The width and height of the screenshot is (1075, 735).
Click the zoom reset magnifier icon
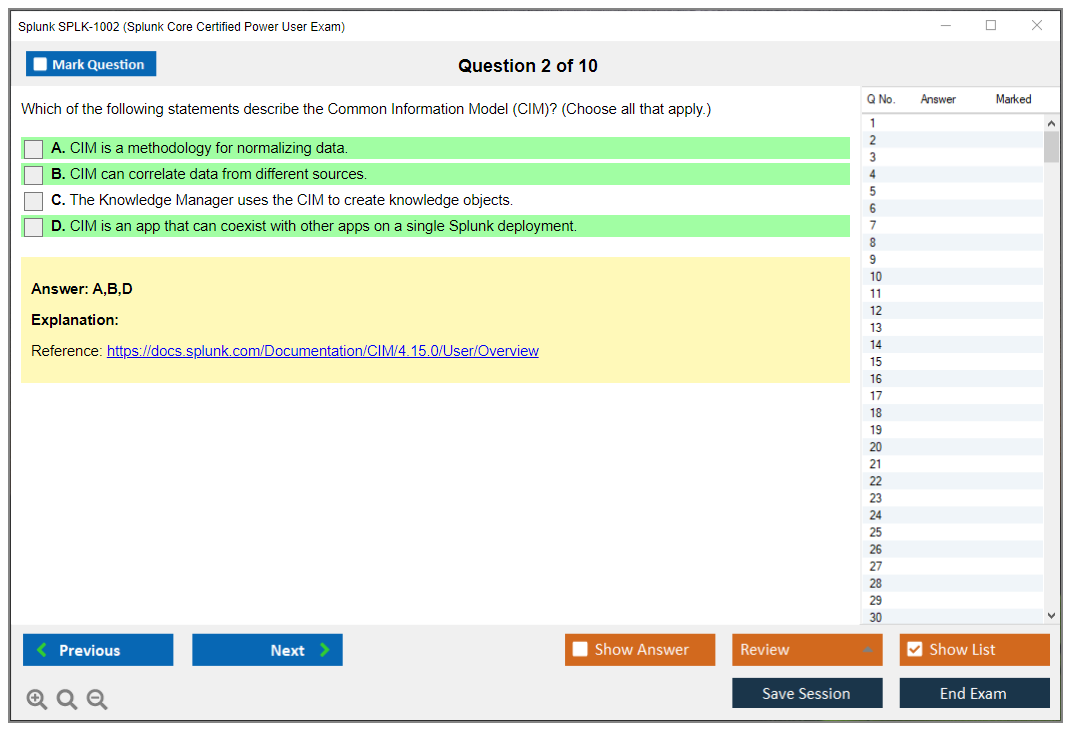67,700
